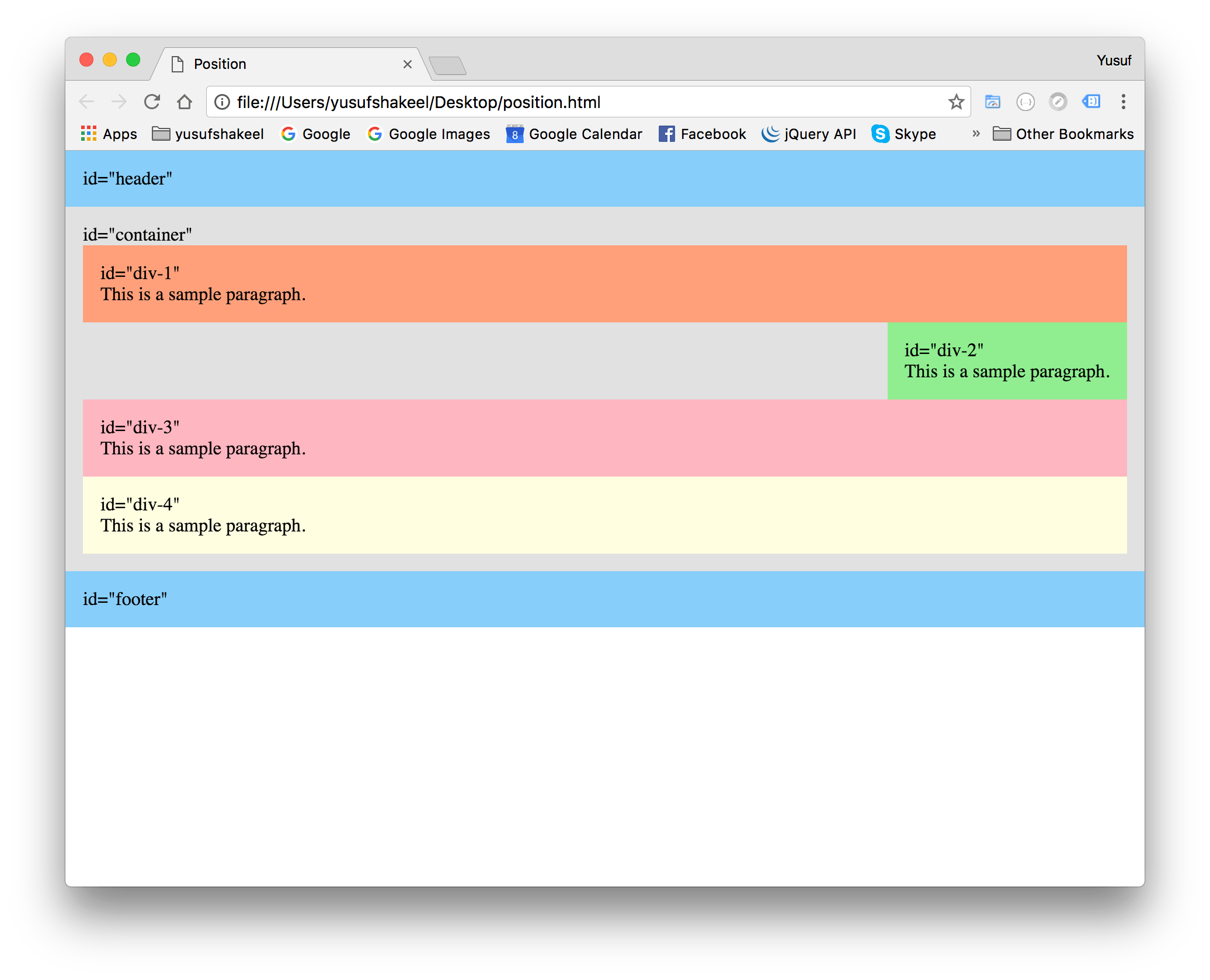Open the Other Bookmarks folder
The height and width of the screenshot is (980, 1210).
click(1063, 134)
